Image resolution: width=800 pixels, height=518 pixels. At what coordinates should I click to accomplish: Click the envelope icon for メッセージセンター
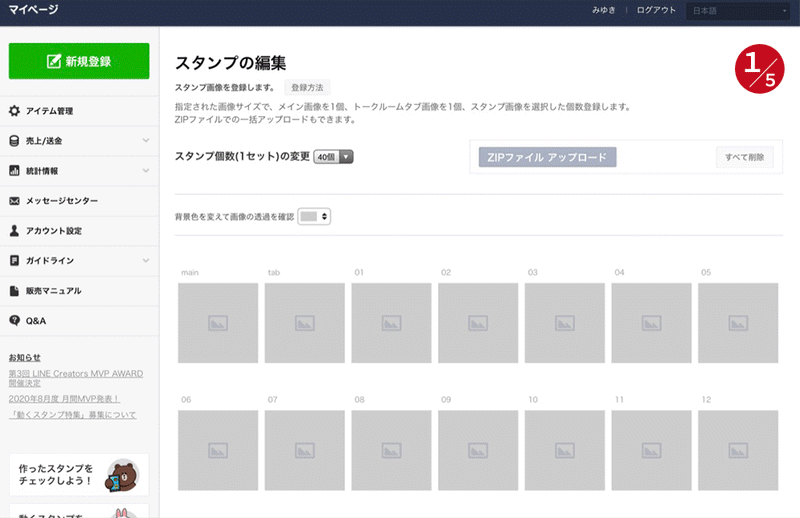tap(14, 201)
